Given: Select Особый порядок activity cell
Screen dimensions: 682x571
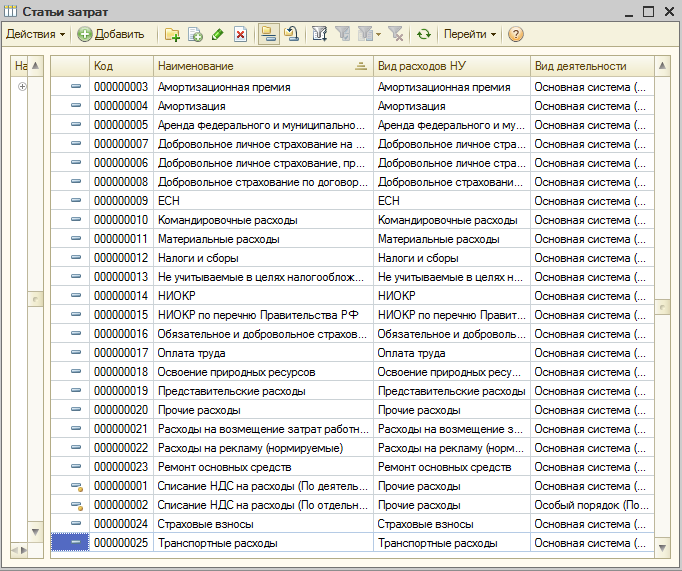Looking at the screenshot, I should click(592, 505).
